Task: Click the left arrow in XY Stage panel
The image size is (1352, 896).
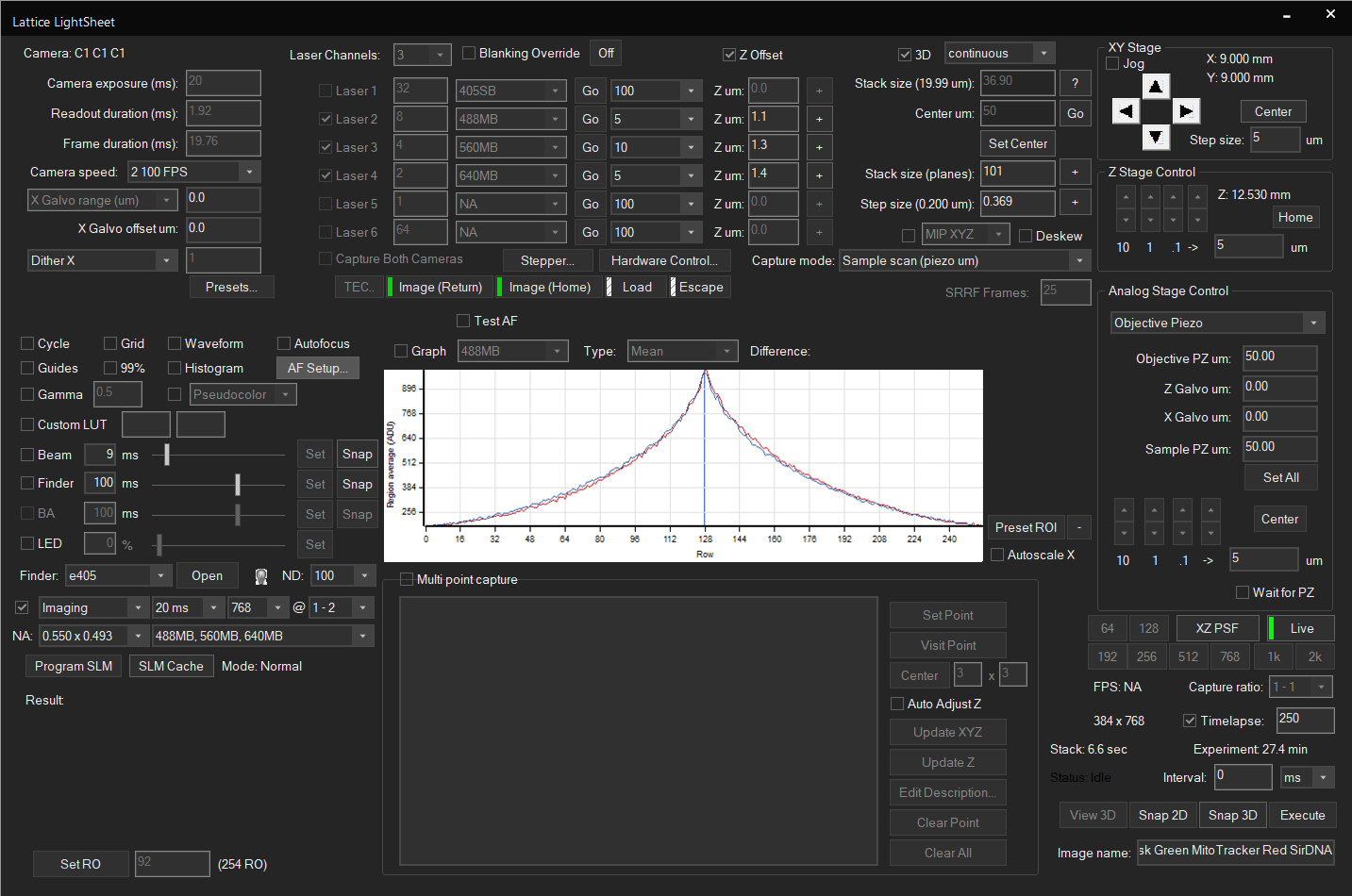Action: (1126, 110)
